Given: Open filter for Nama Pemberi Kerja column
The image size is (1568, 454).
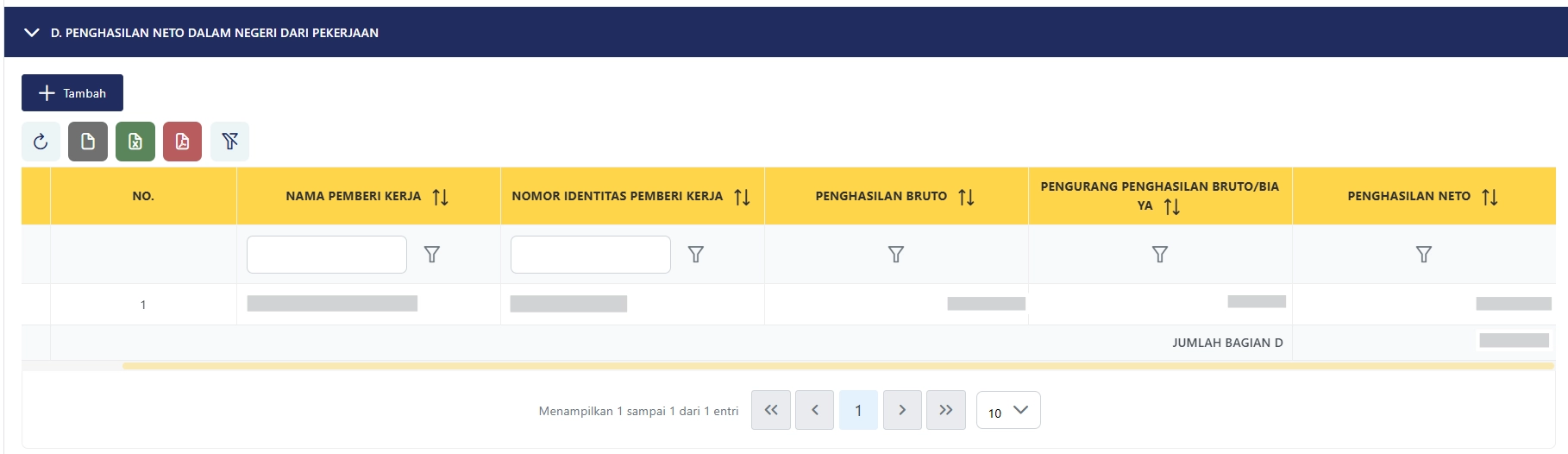Looking at the screenshot, I should (x=432, y=255).
